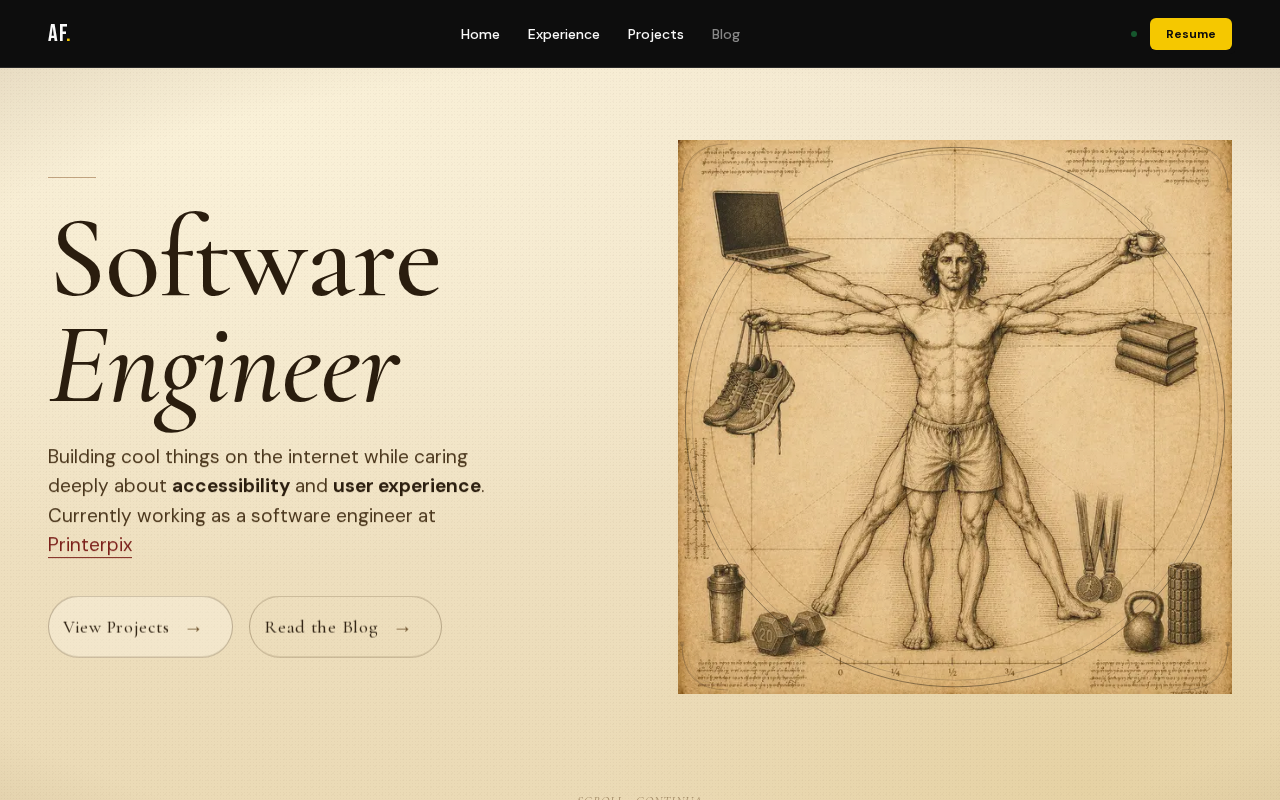Click the Read the Blog button
The height and width of the screenshot is (800, 1280).
click(345, 627)
